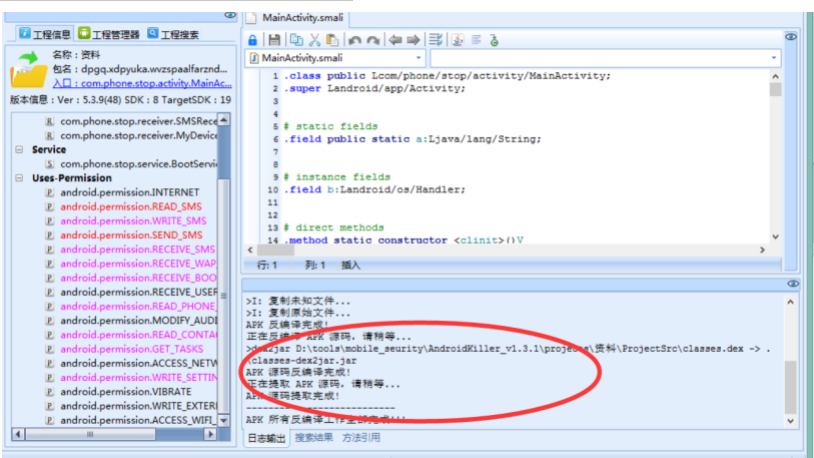Click the code editor scroll right arrow
Screen dimensions: 814x458
[x=762, y=250]
